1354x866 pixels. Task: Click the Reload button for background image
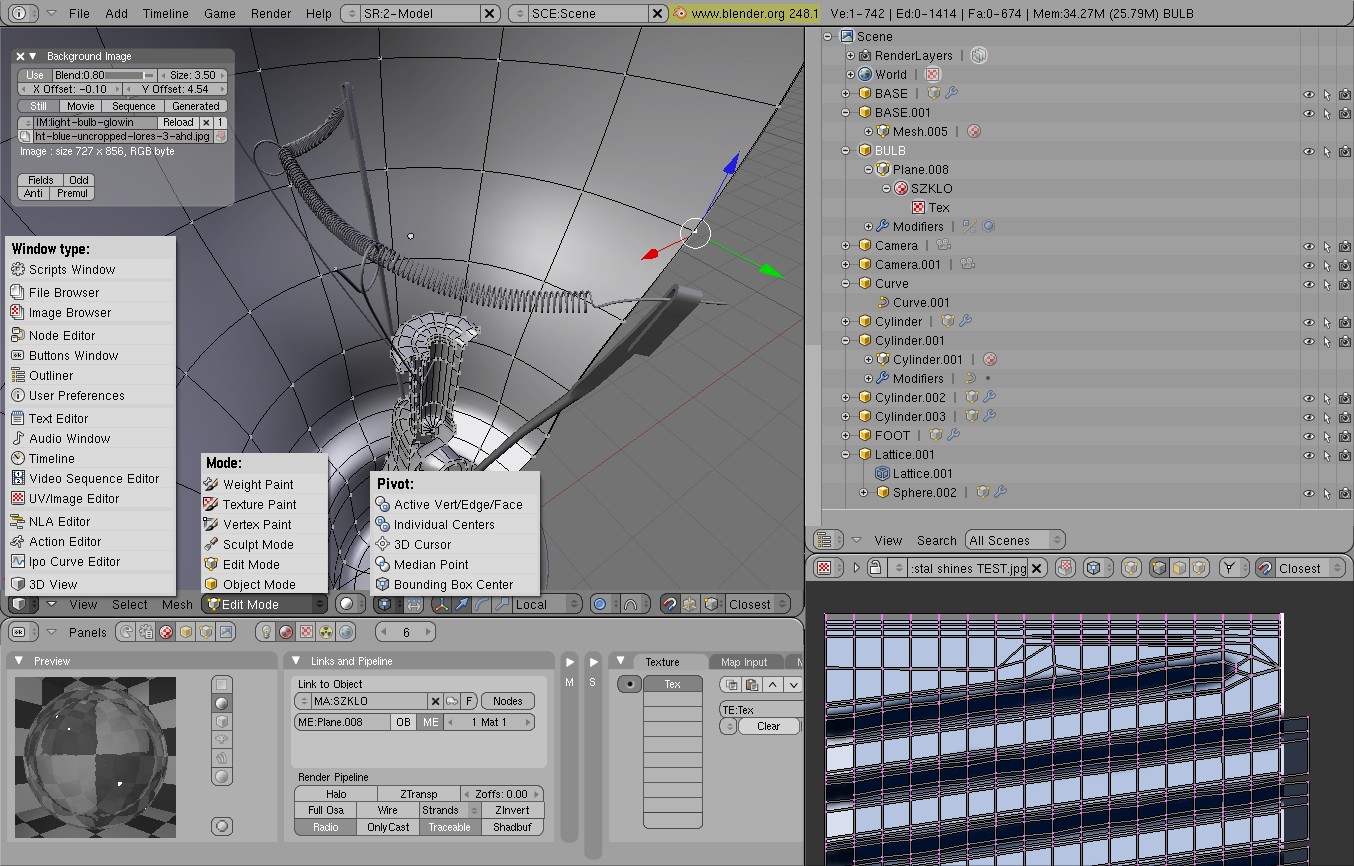click(x=178, y=122)
